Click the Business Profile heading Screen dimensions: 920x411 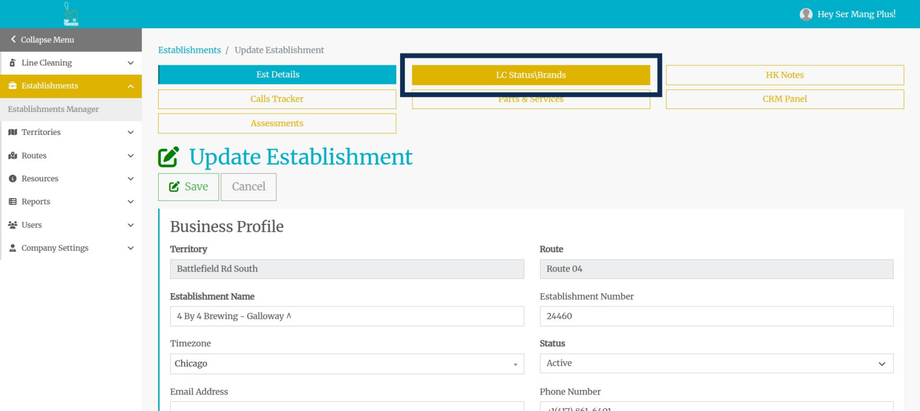point(226,227)
